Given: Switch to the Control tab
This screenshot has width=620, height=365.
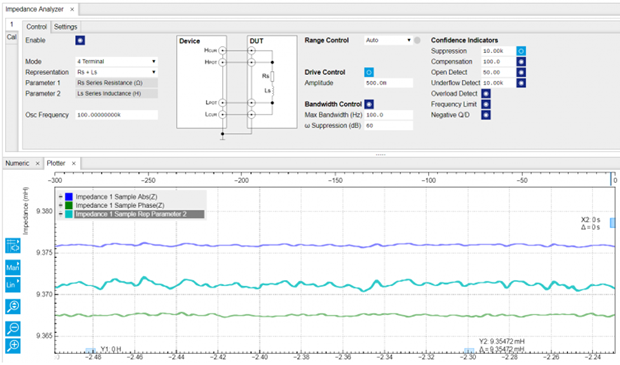Looking at the screenshot, I should coord(36,27).
